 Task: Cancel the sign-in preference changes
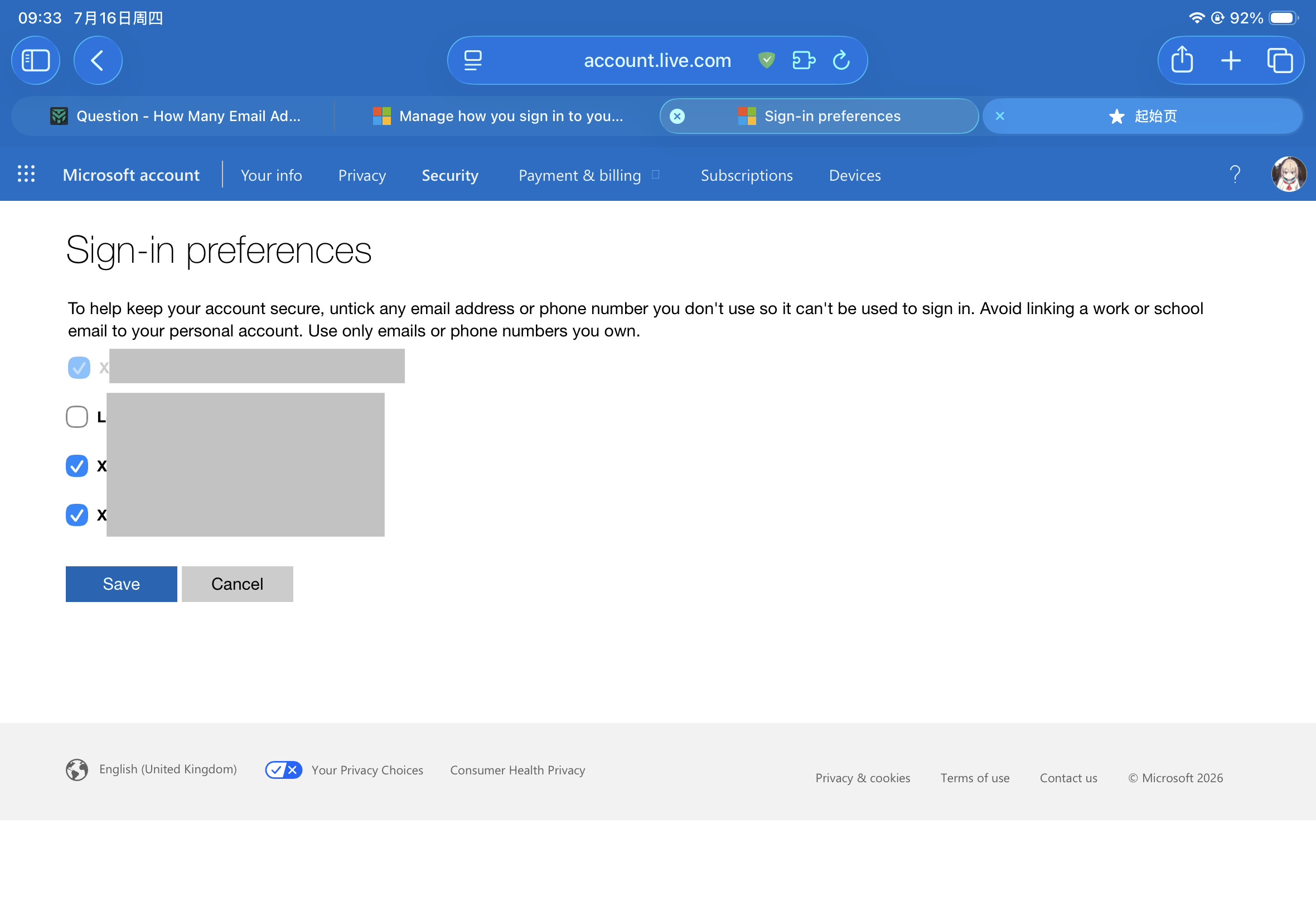click(x=237, y=584)
